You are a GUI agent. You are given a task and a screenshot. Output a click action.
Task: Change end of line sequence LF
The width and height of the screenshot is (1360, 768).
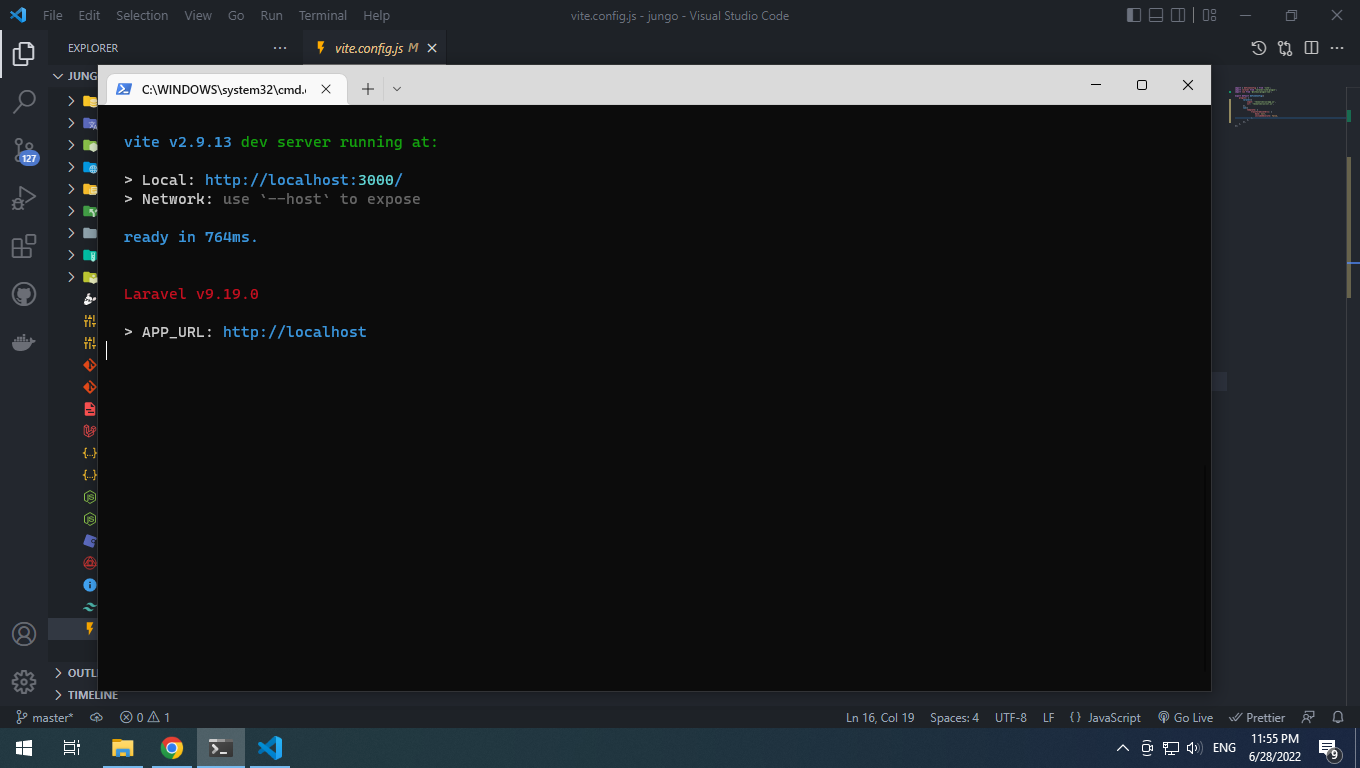pyautogui.click(x=1049, y=718)
